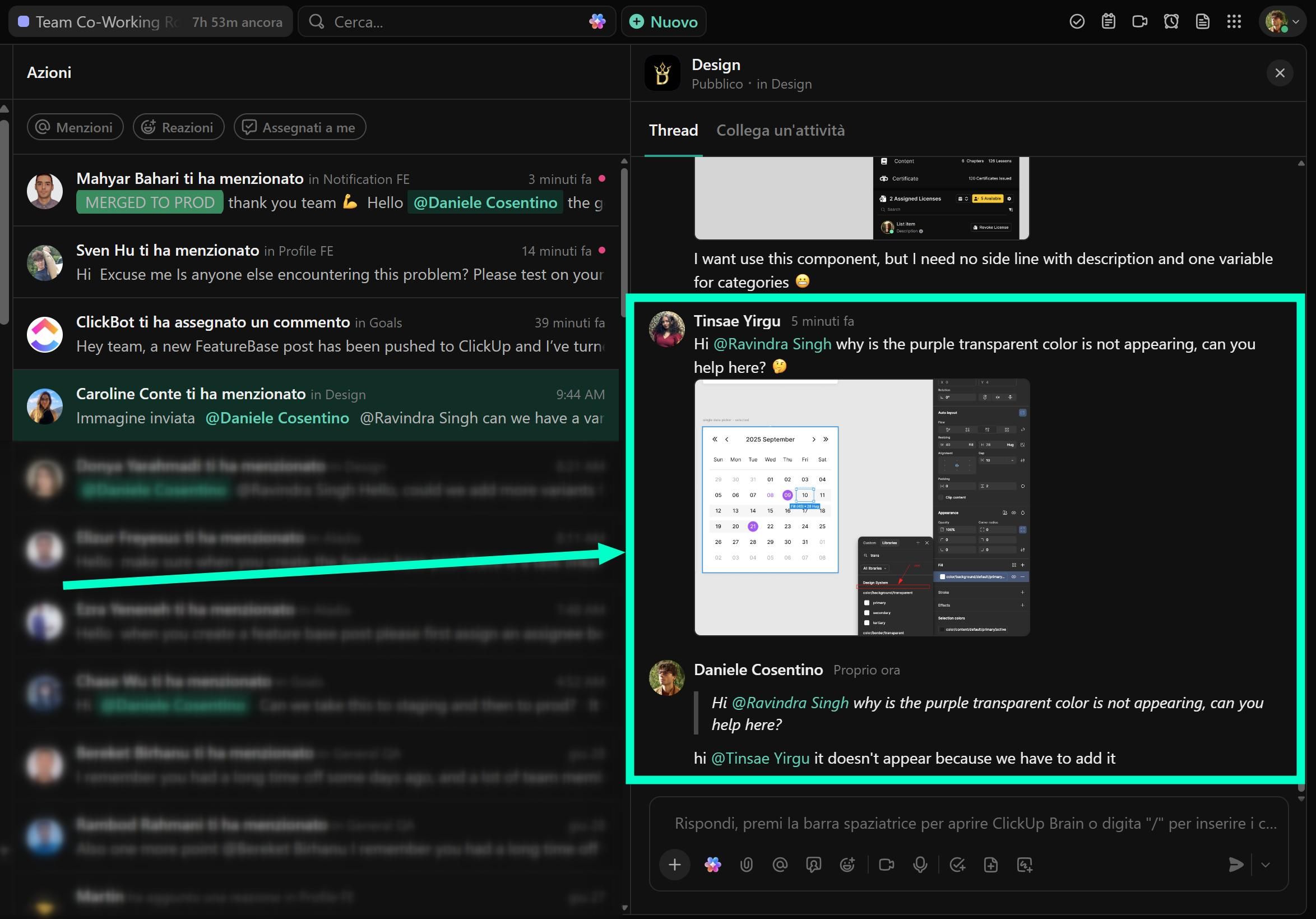The height and width of the screenshot is (919, 1316).
Task: Open the document icon in top bar
Action: pyautogui.click(x=1203, y=22)
